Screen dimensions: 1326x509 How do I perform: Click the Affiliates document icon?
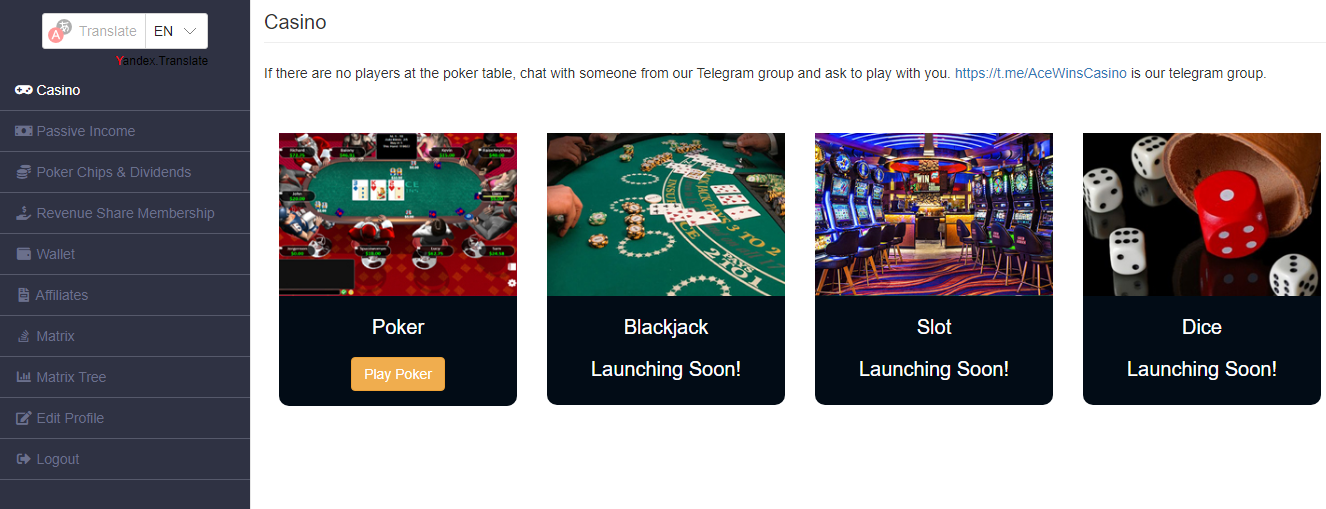point(24,295)
